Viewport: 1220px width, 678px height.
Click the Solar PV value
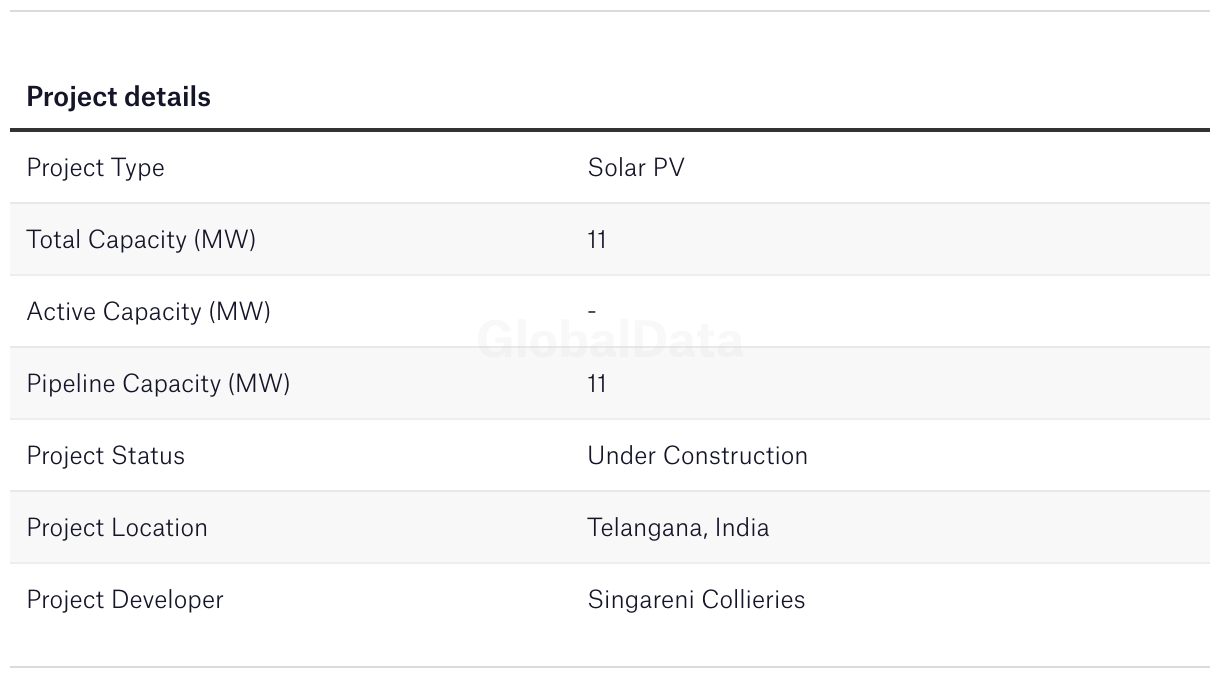(x=636, y=168)
